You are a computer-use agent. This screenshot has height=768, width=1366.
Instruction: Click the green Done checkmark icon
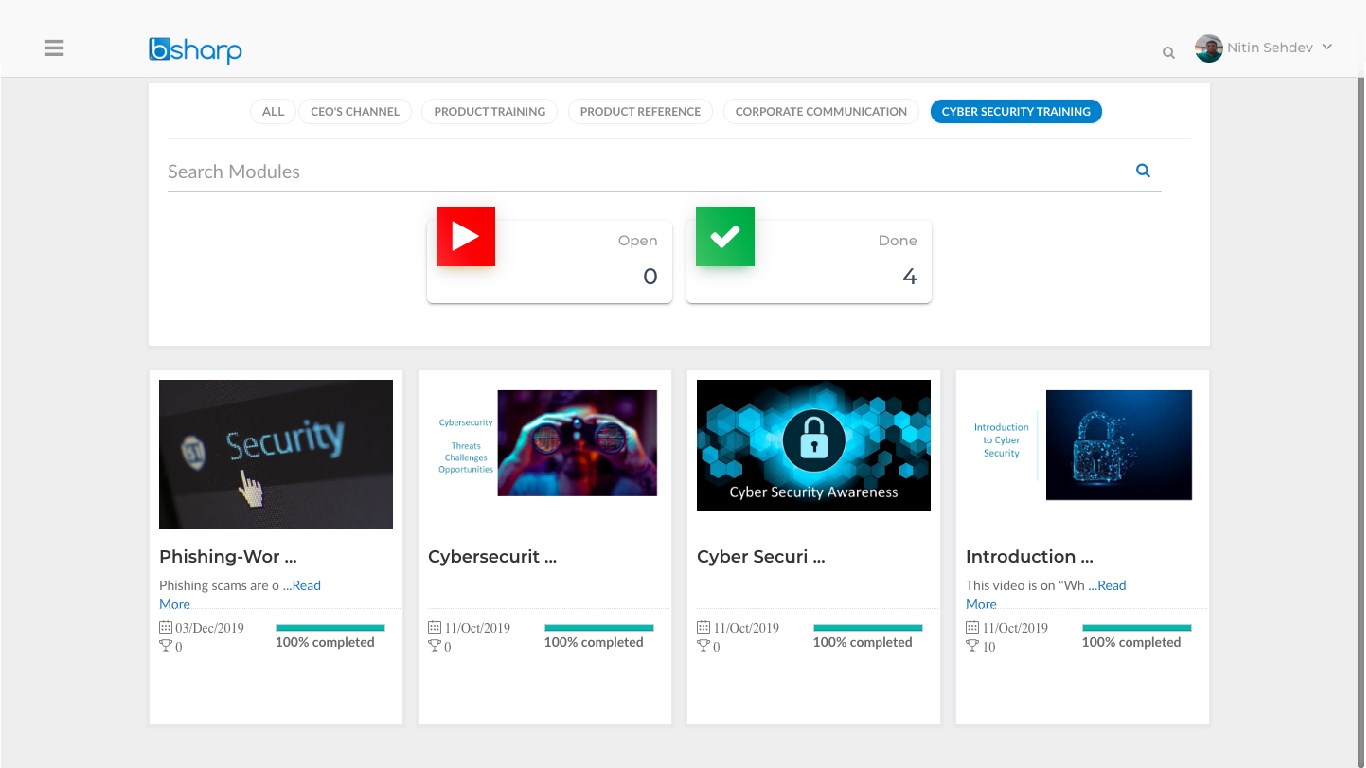(x=725, y=236)
